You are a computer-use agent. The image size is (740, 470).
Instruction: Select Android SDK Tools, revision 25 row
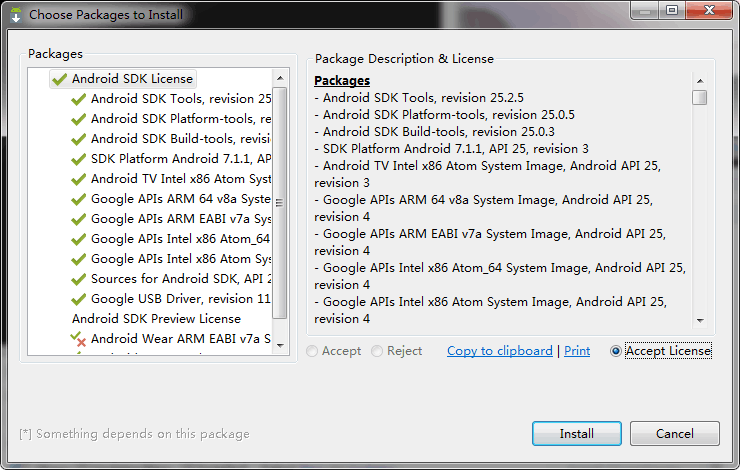[171, 99]
